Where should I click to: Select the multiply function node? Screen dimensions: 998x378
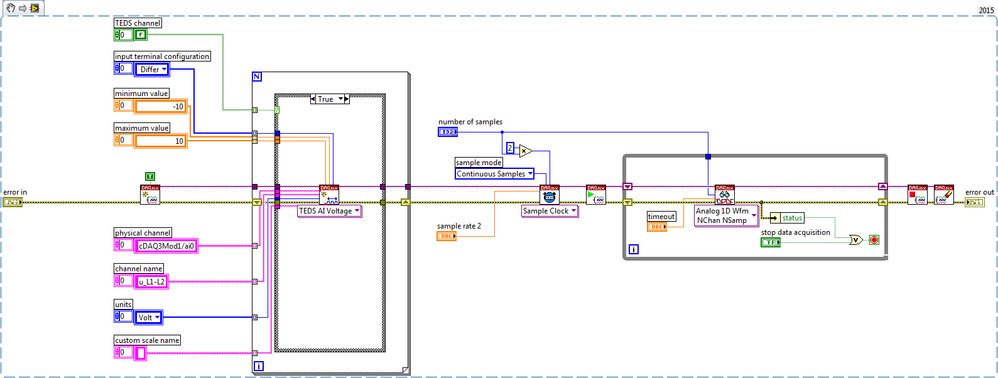click(526, 150)
